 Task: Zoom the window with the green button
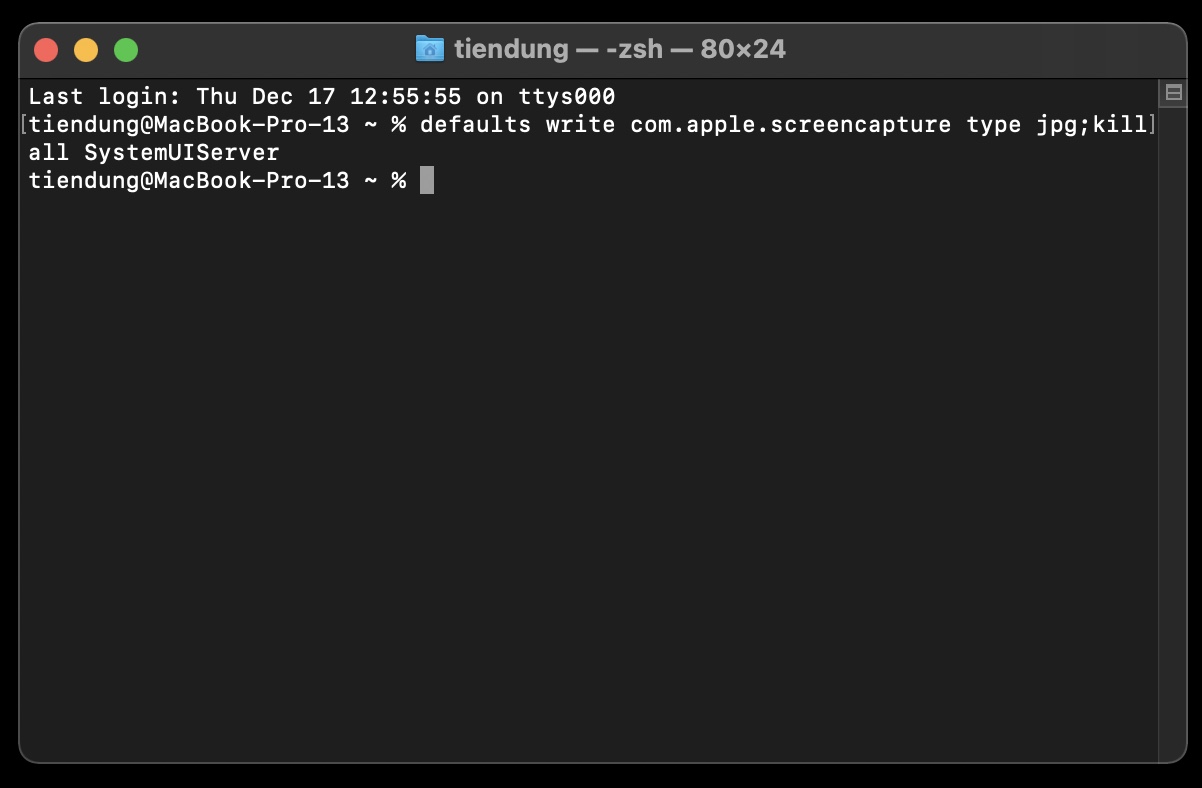(x=126, y=49)
